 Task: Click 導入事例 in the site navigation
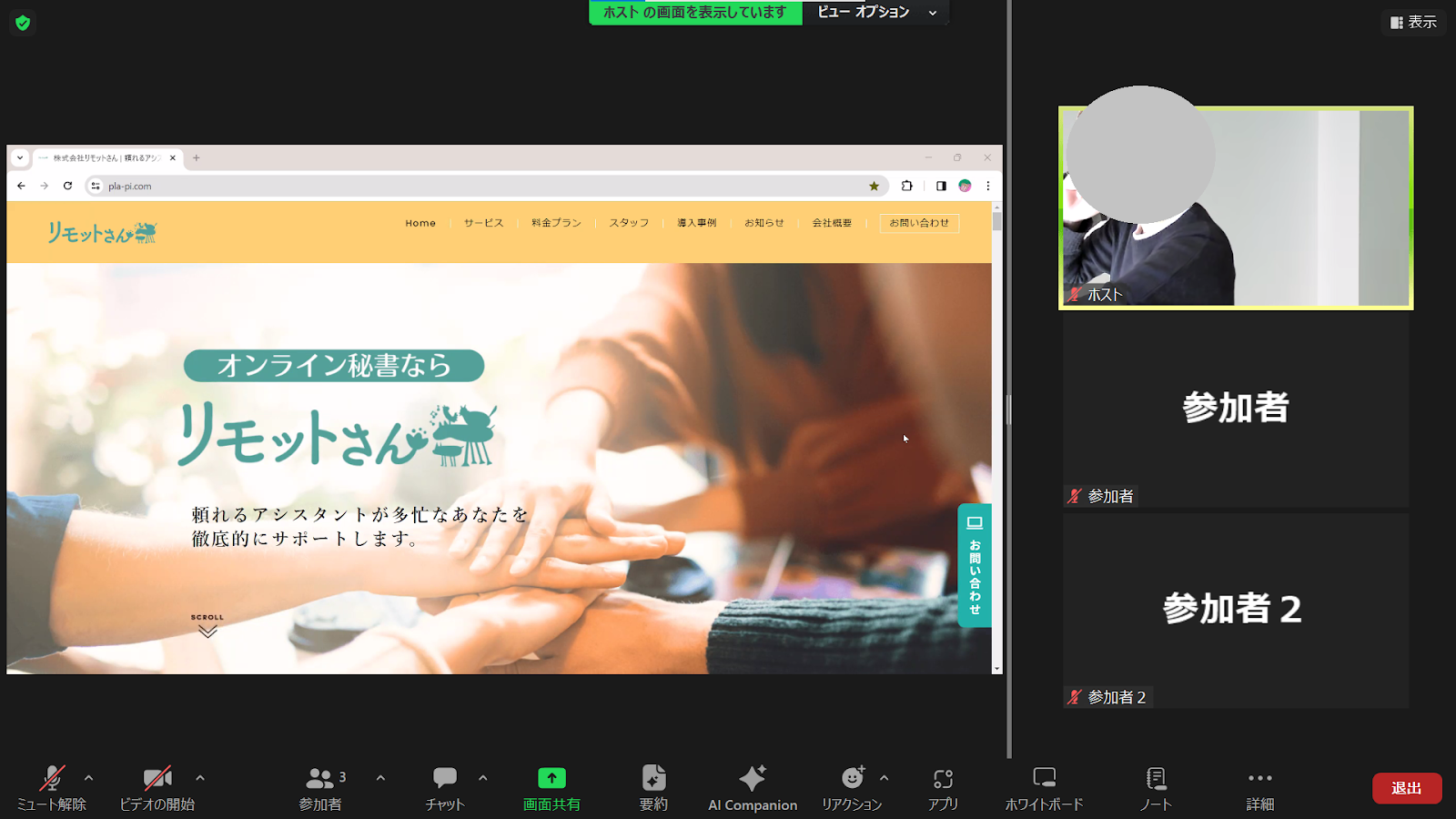(x=697, y=223)
